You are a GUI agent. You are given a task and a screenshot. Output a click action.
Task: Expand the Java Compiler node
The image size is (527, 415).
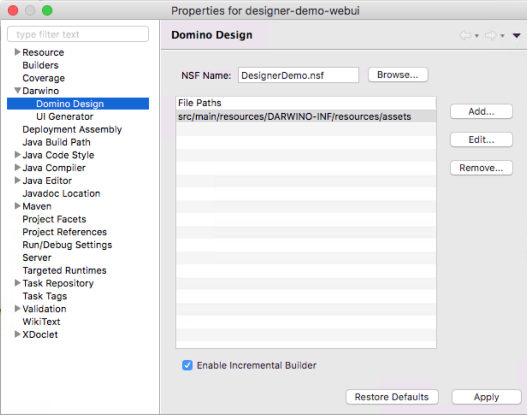click(x=17, y=167)
